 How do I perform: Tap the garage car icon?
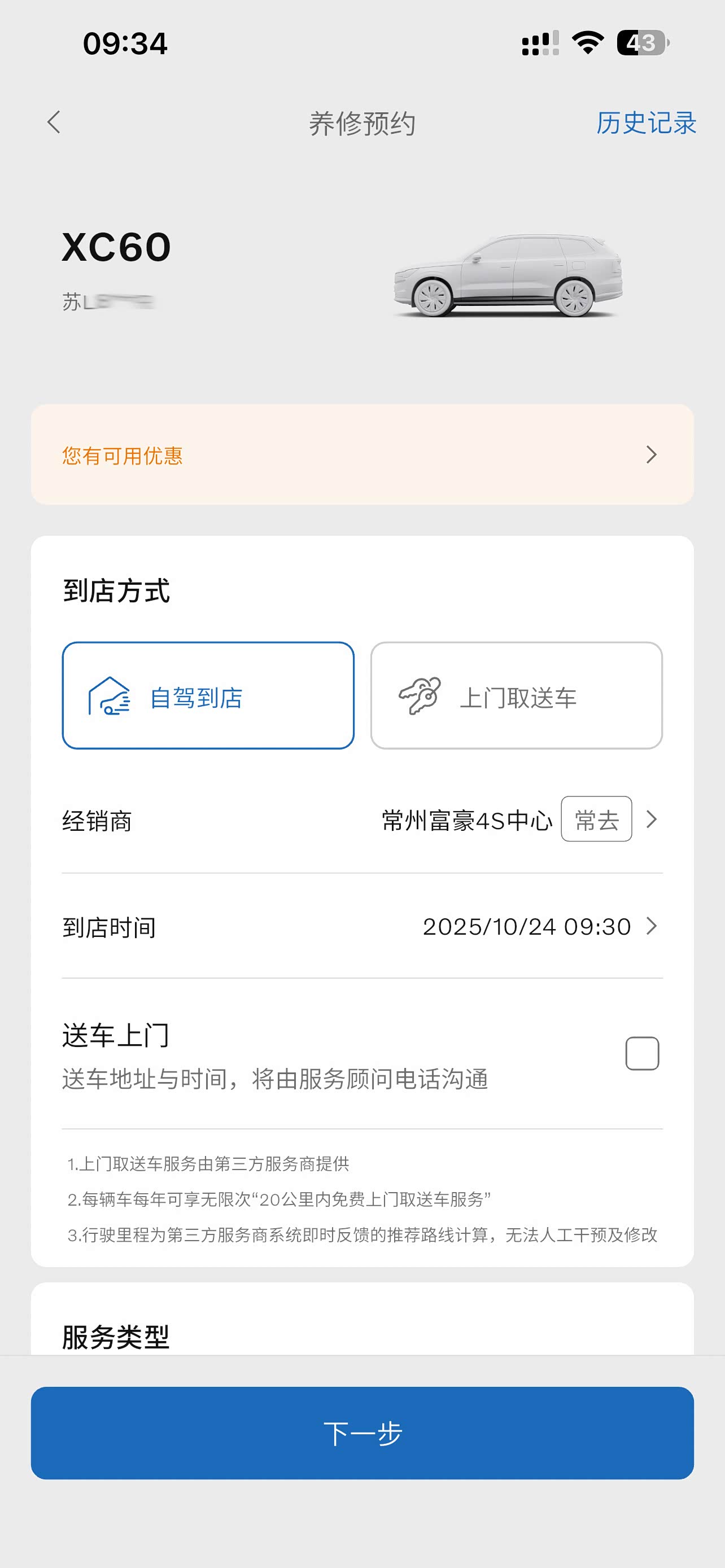(x=110, y=696)
